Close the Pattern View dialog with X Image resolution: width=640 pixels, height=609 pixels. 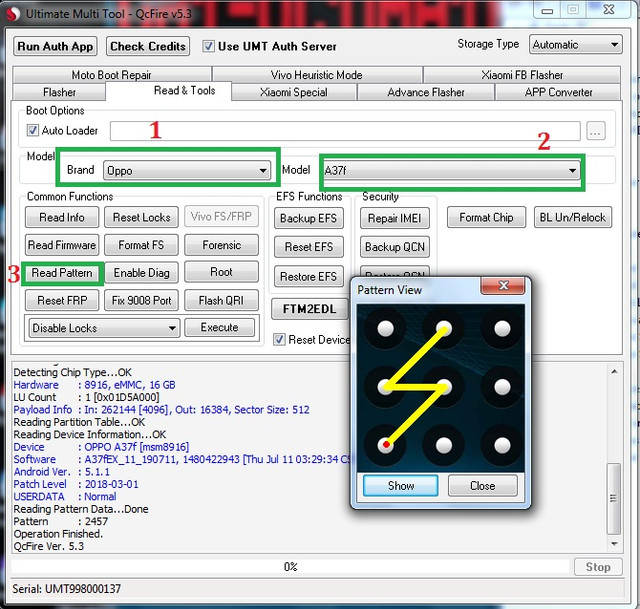503,285
